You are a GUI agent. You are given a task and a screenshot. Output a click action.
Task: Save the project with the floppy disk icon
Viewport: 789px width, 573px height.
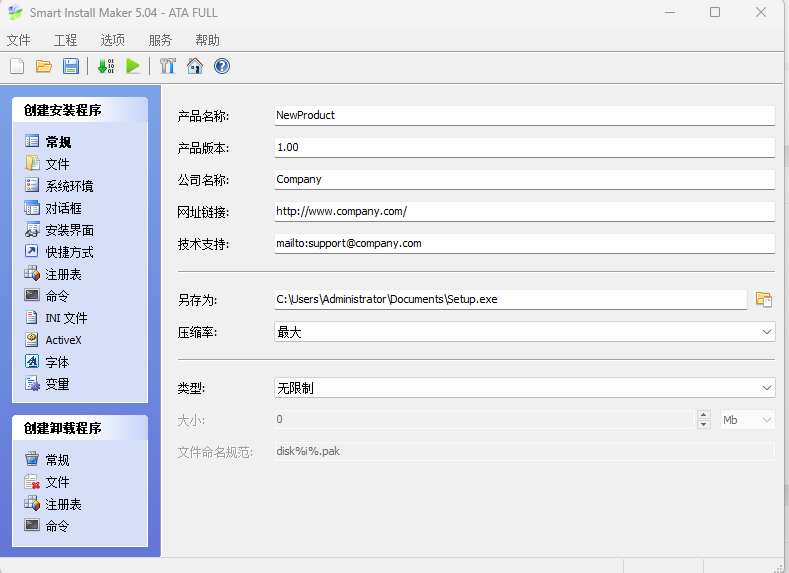tap(71, 67)
